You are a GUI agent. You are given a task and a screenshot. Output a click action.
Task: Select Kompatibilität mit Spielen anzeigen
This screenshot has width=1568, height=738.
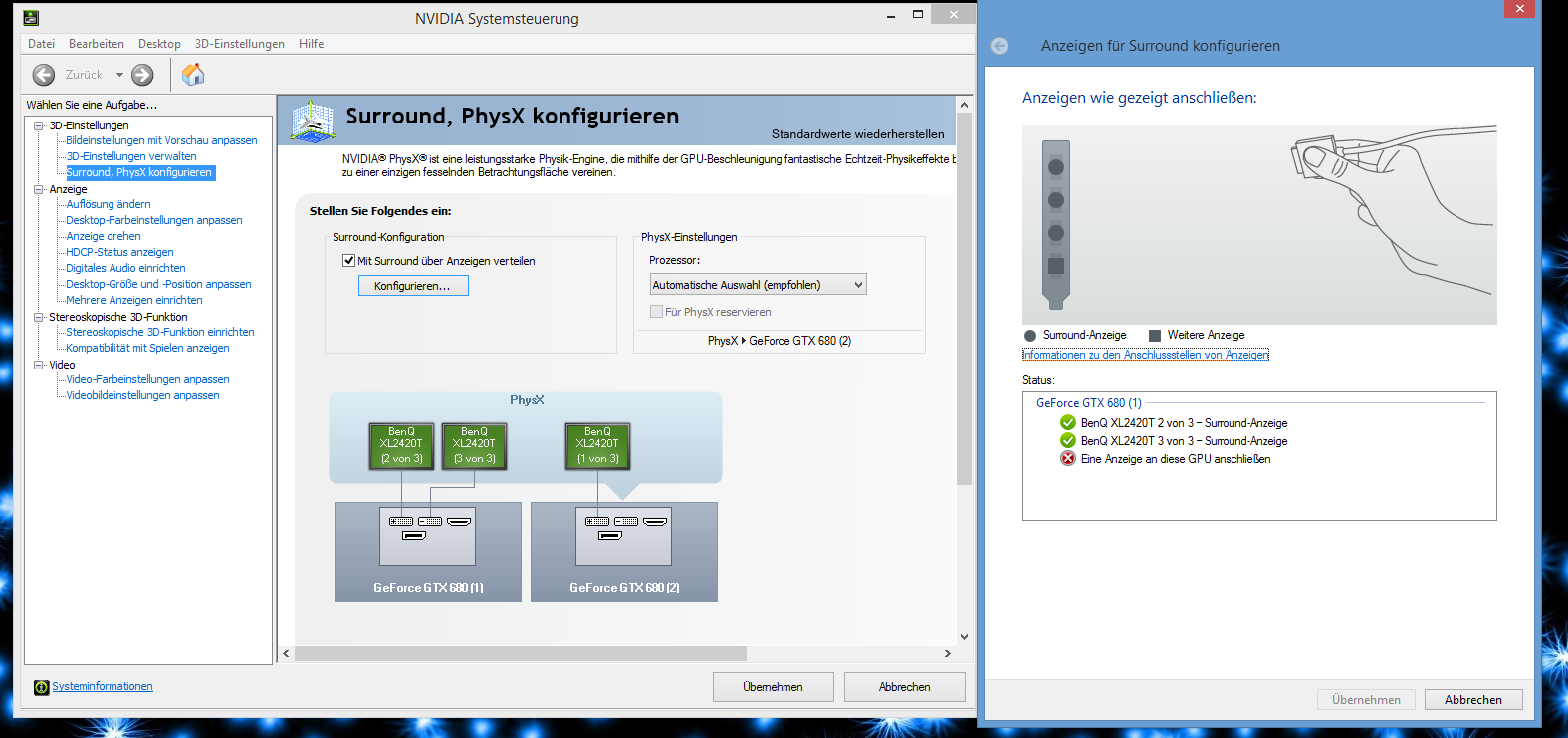[x=147, y=348]
